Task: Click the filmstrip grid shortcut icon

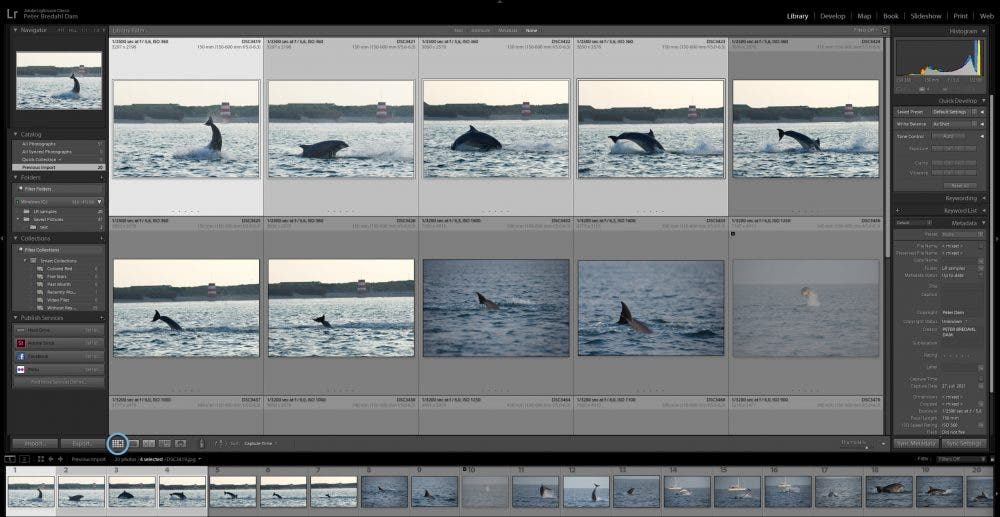Action: [x=41, y=459]
